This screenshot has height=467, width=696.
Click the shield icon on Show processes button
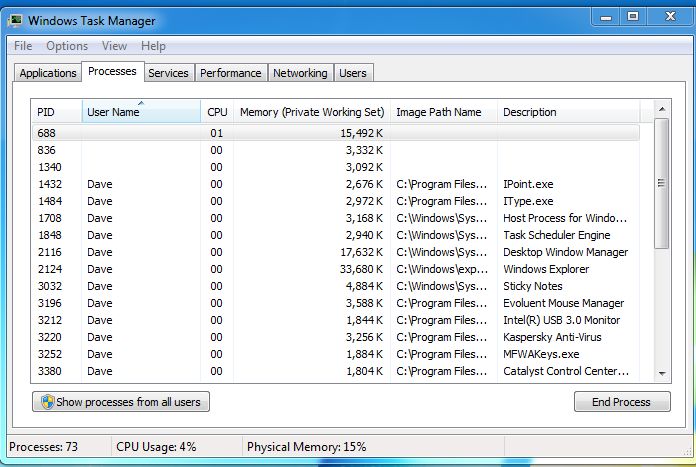(x=47, y=402)
